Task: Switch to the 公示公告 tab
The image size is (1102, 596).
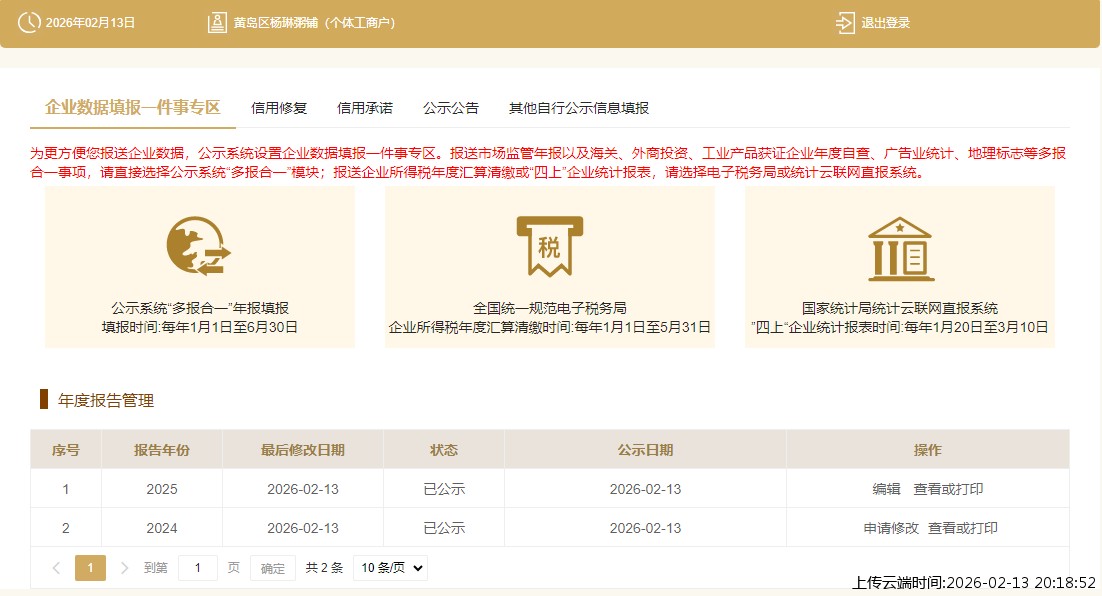Action: pyautogui.click(x=450, y=107)
